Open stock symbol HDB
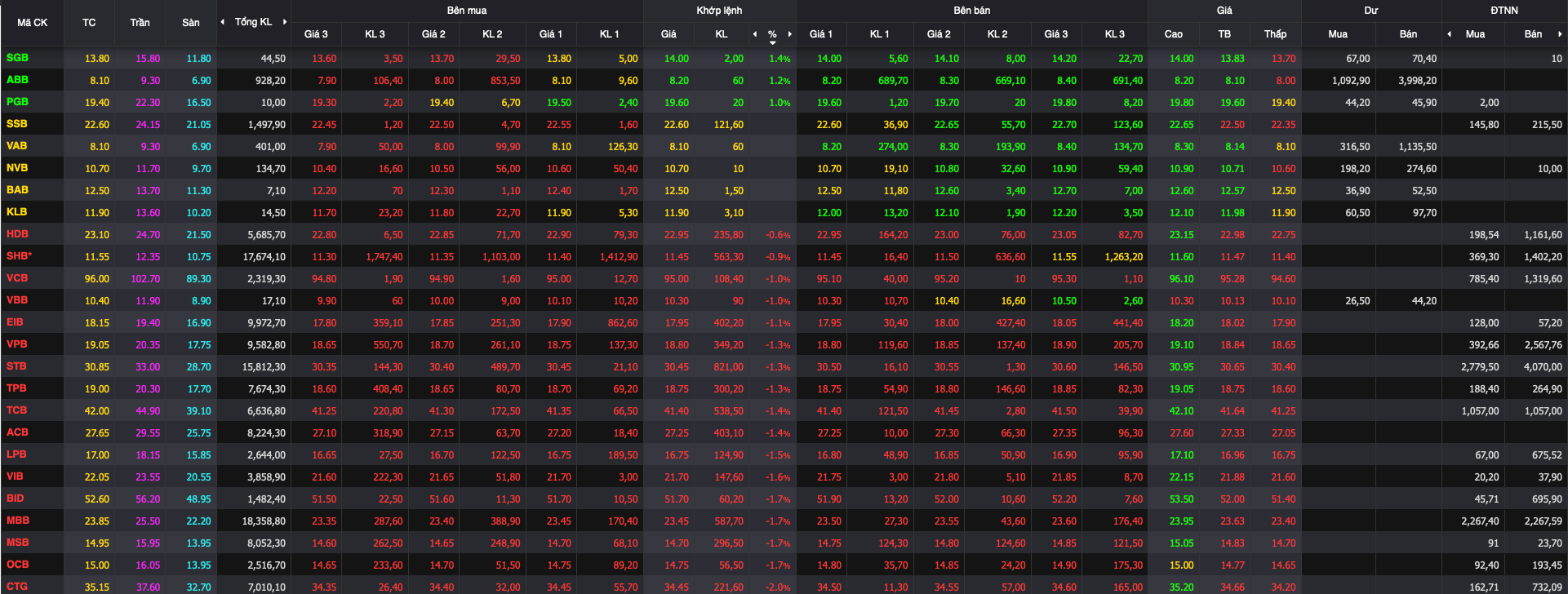The width and height of the screenshot is (1568, 594). tap(17, 234)
